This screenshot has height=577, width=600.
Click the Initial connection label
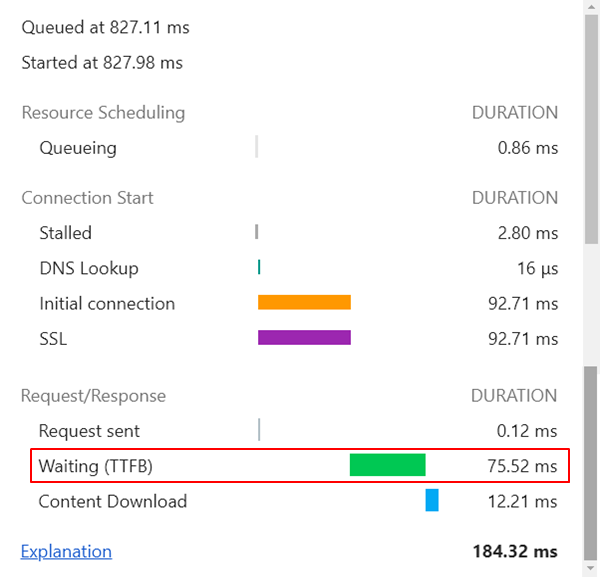pyautogui.click(x=107, y=303)
